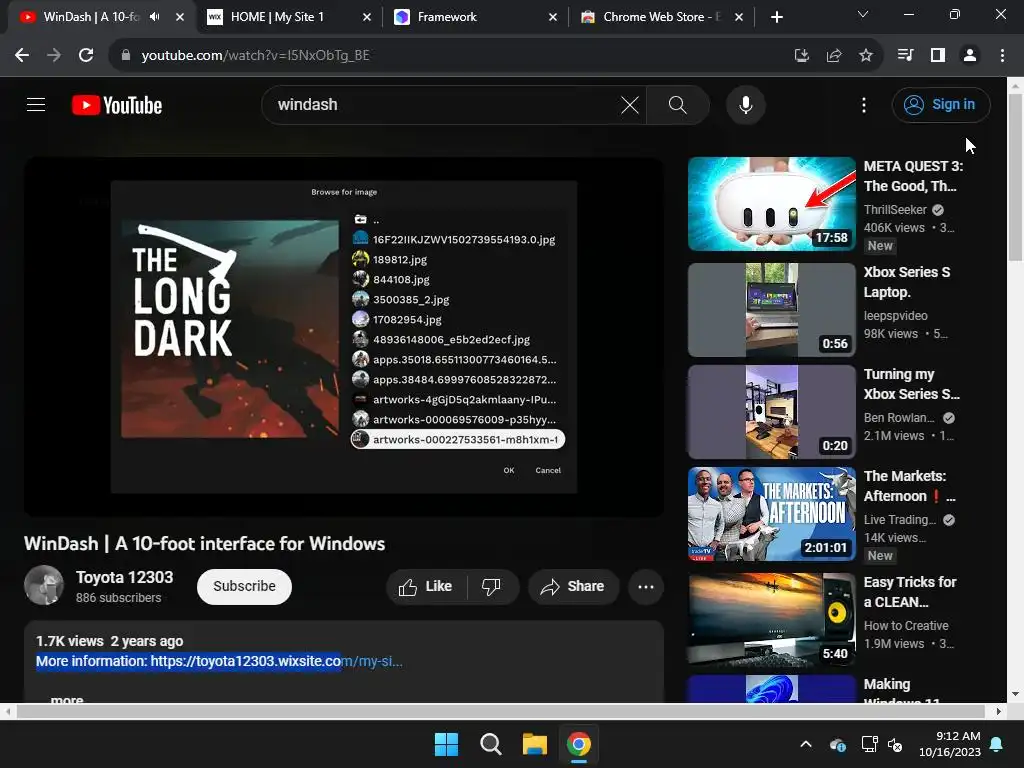Open Chrome three-dot menu
Viewport: 1024px width, 768px height.
[x=1002, y=56]
